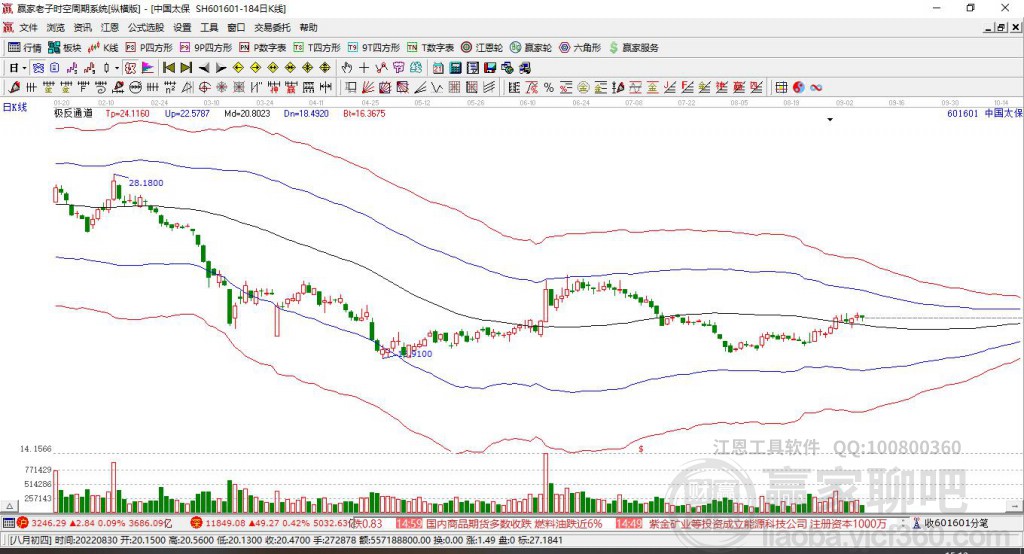Open the 江恩轮 Gann wheel
This screenshot has width=1024, height=554.
coord(482,48)
